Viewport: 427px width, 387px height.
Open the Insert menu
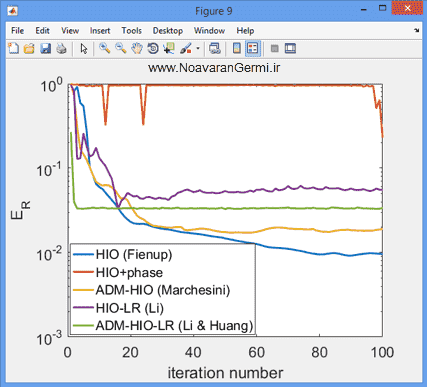pos(100,31)
